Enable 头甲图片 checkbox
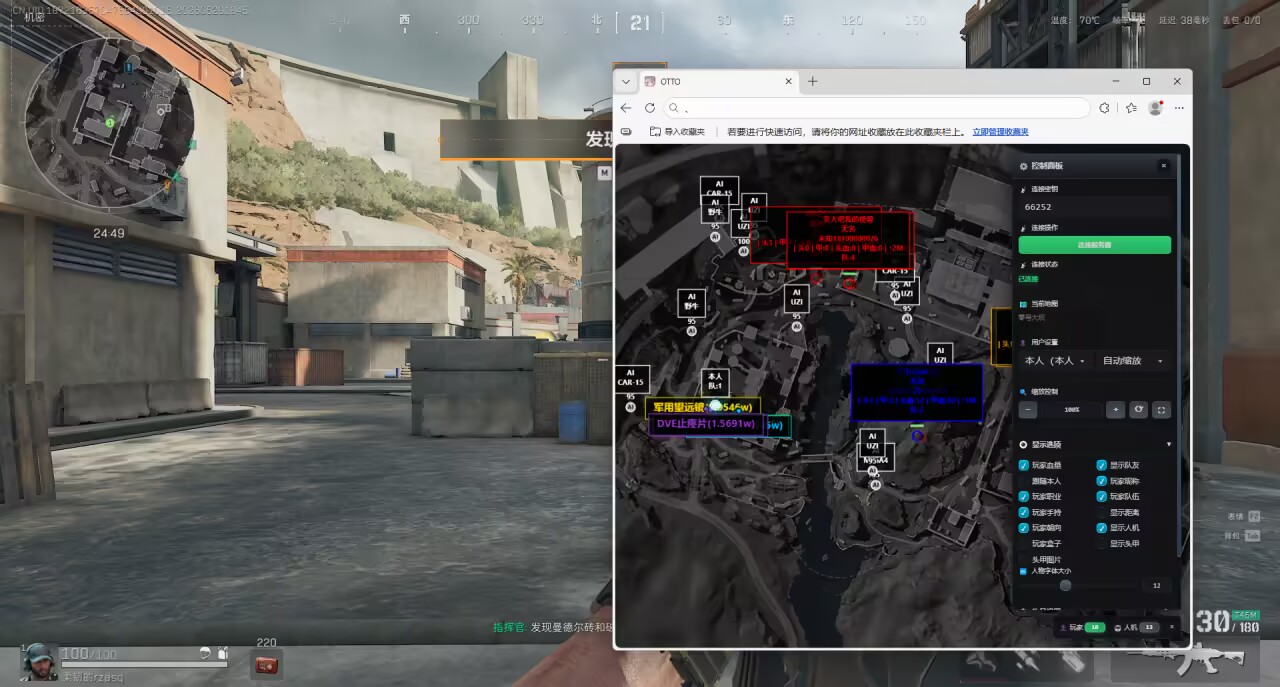This screenshot has height=687, width=1280. click(x=1024, y=559)
